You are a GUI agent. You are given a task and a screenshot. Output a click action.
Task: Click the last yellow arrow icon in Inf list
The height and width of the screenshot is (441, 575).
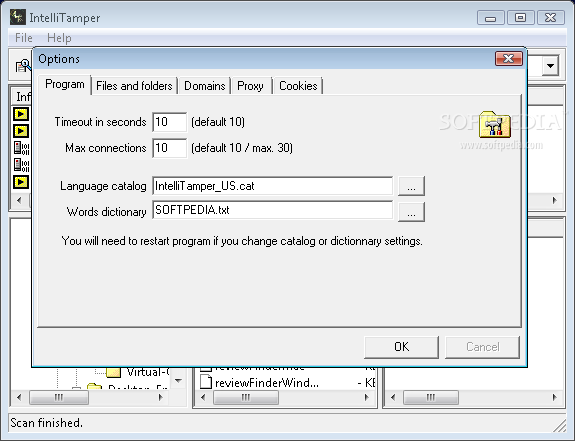(21, 182)
